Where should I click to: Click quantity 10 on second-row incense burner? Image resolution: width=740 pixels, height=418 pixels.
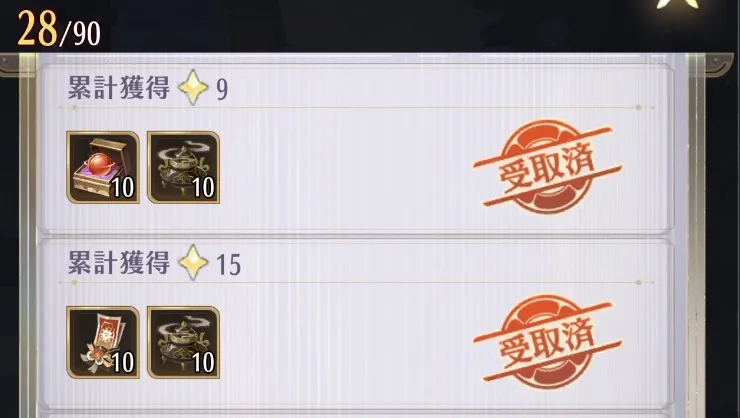203,363
